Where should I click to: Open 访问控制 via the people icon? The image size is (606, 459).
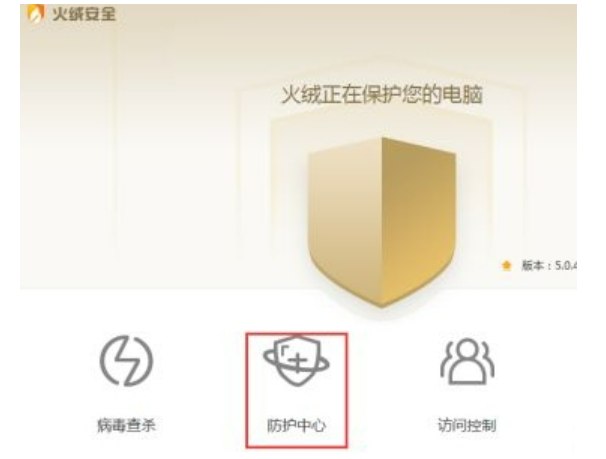point(467,362)
